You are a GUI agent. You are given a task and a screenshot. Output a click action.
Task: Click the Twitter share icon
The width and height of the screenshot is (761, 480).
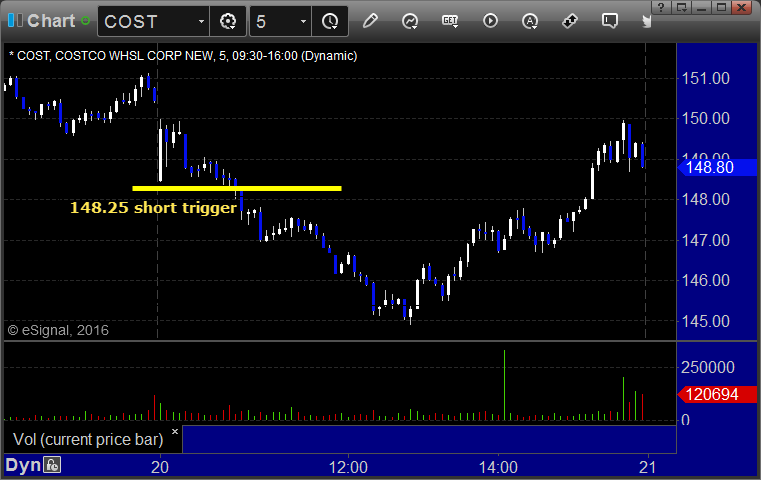click(x=646, y=21)
